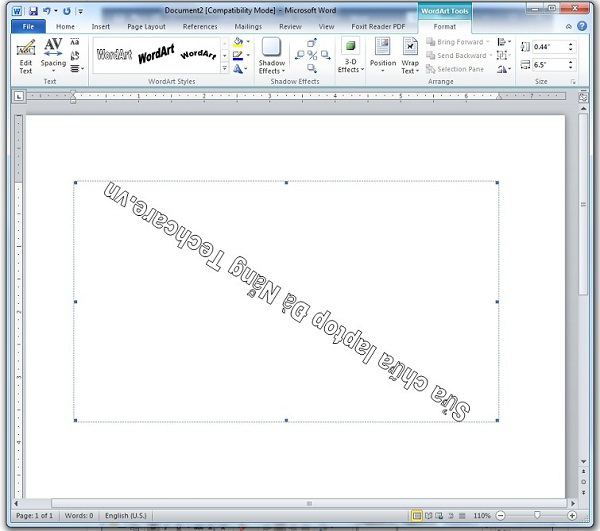Click the Save icon in Quick Access
The width and height of the screenshot is (600, 531).
pos(33,11)
